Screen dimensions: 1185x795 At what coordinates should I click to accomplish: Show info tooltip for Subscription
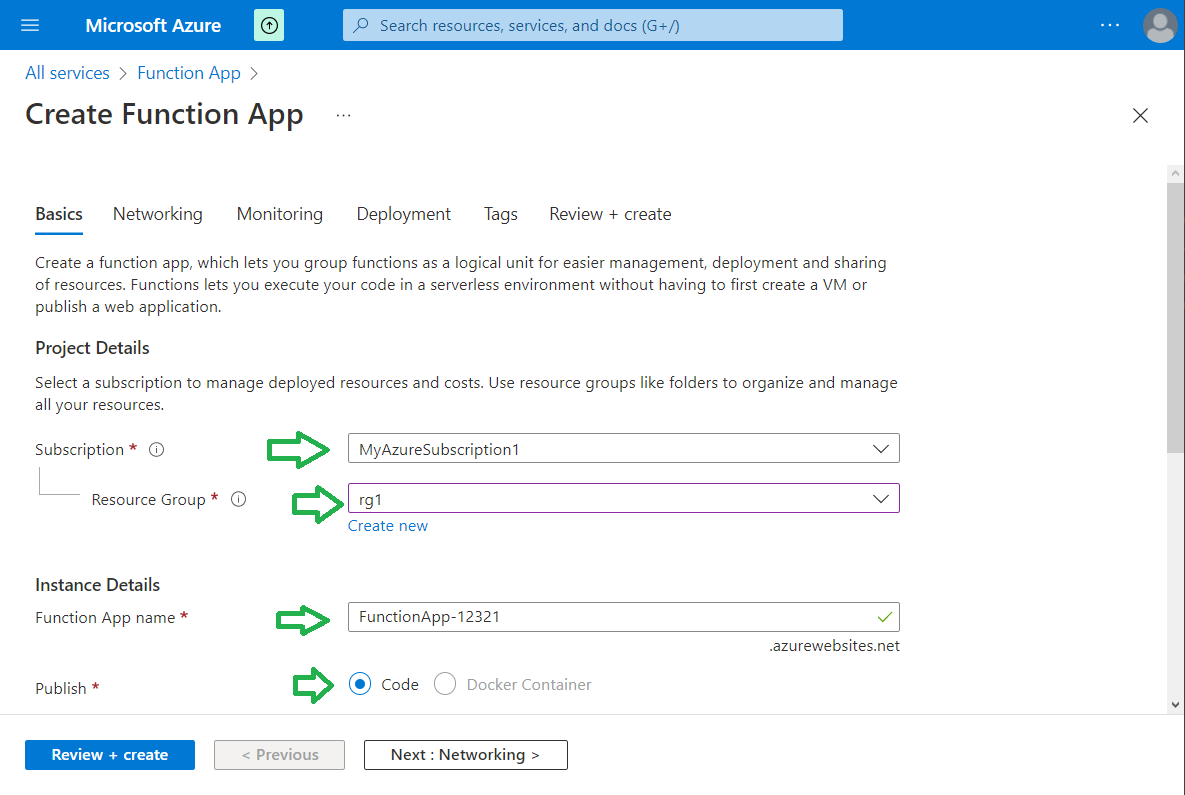tap(156, 450)
